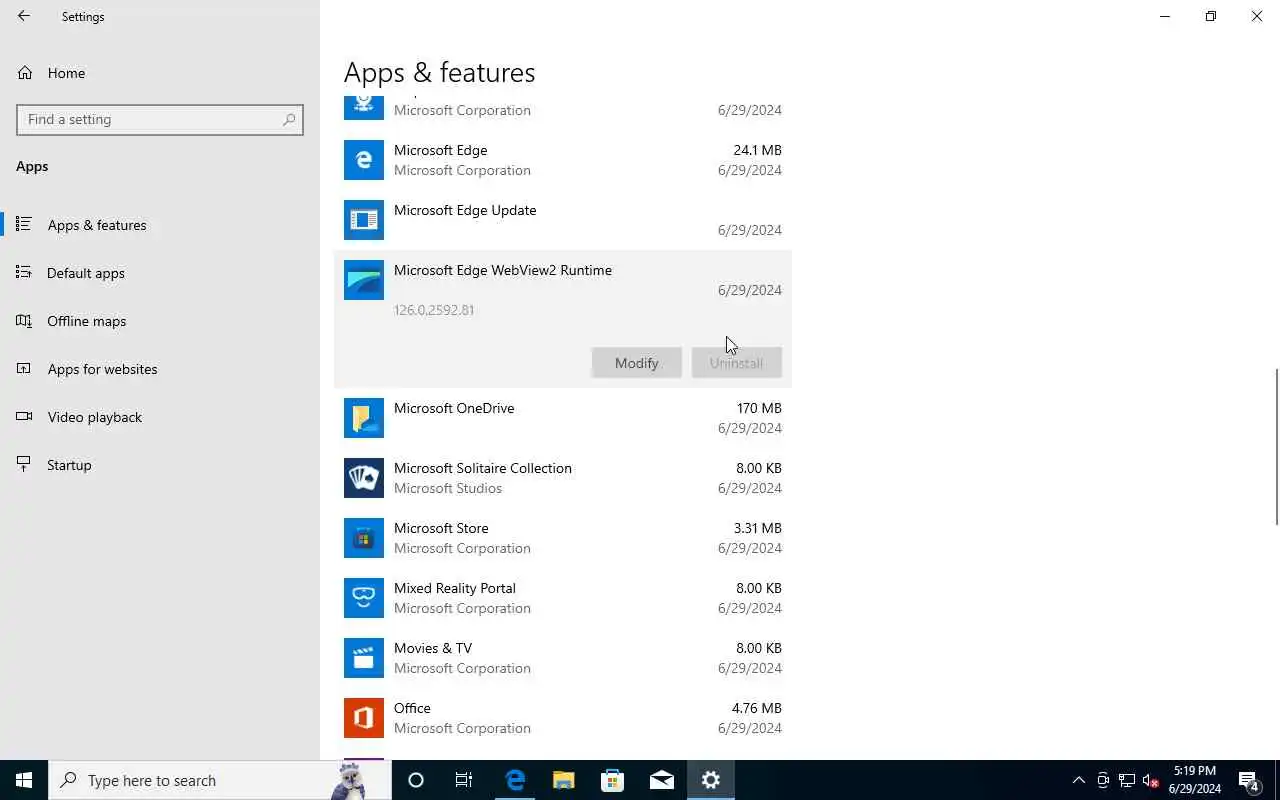Click the Mixed Reality Portal headset icon
Screen dimensions: 1280x800
point(363,598)
